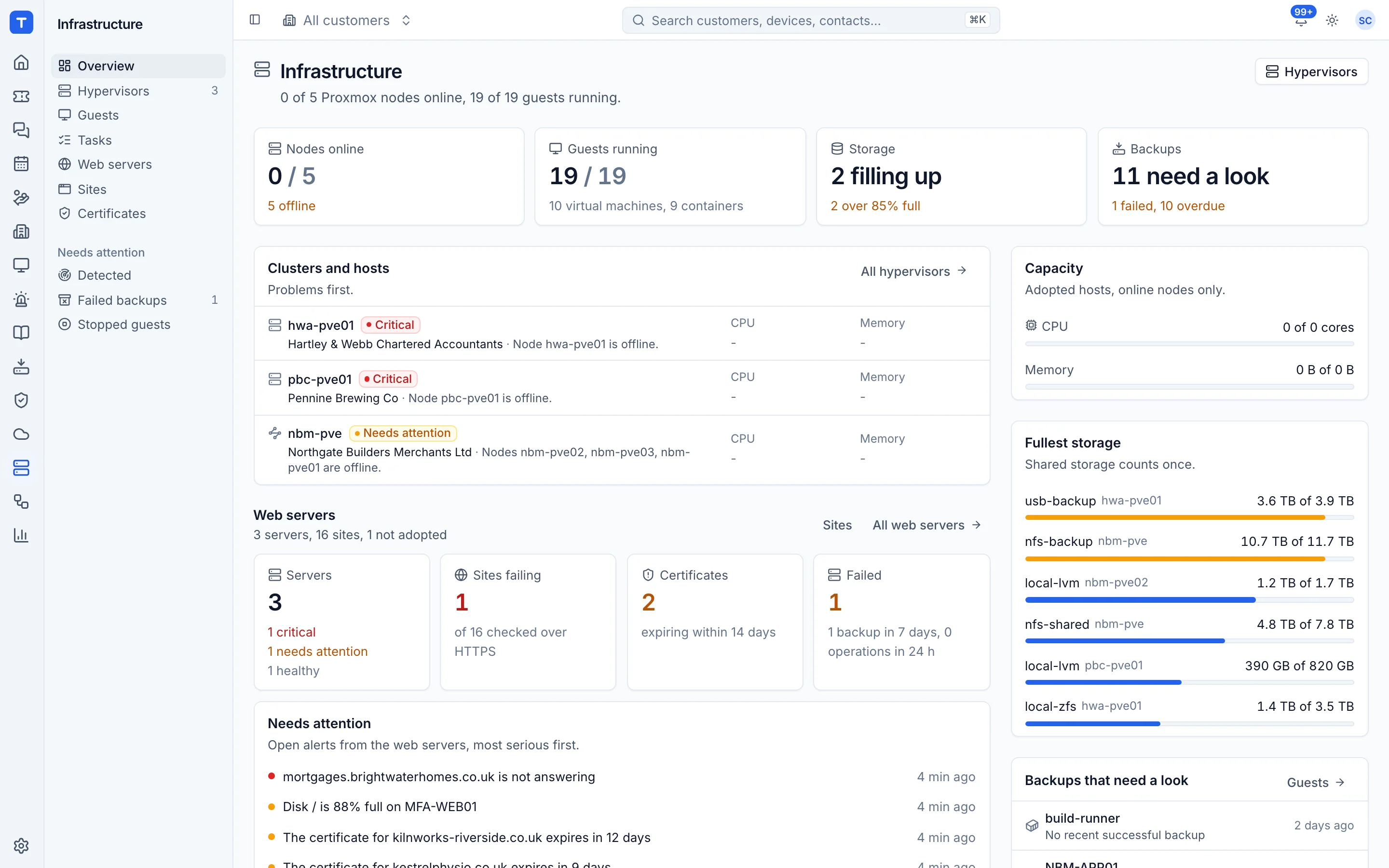Screen dimensions: 1389x868
Task: Open the All customers switcher dropdown
Action: [347, 21]
